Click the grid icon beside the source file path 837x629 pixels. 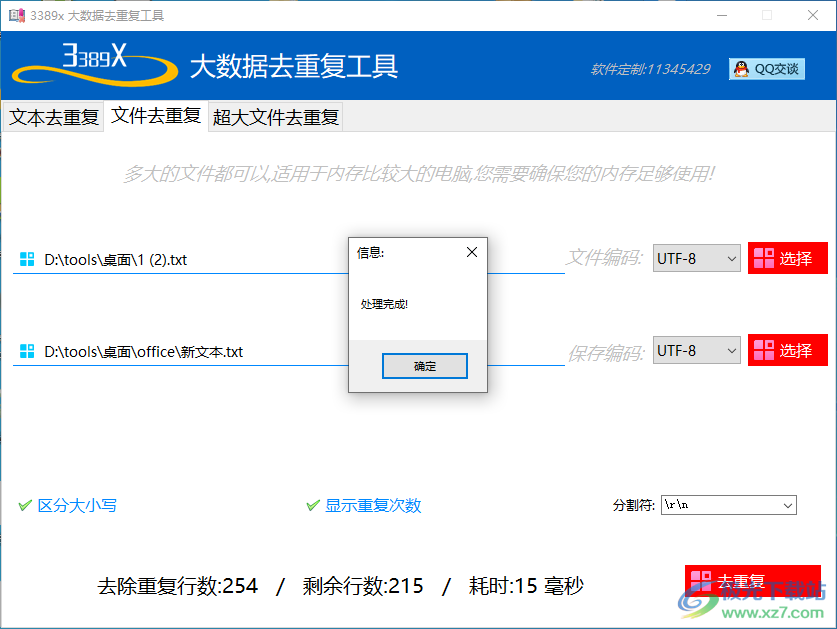coord(27,259)
